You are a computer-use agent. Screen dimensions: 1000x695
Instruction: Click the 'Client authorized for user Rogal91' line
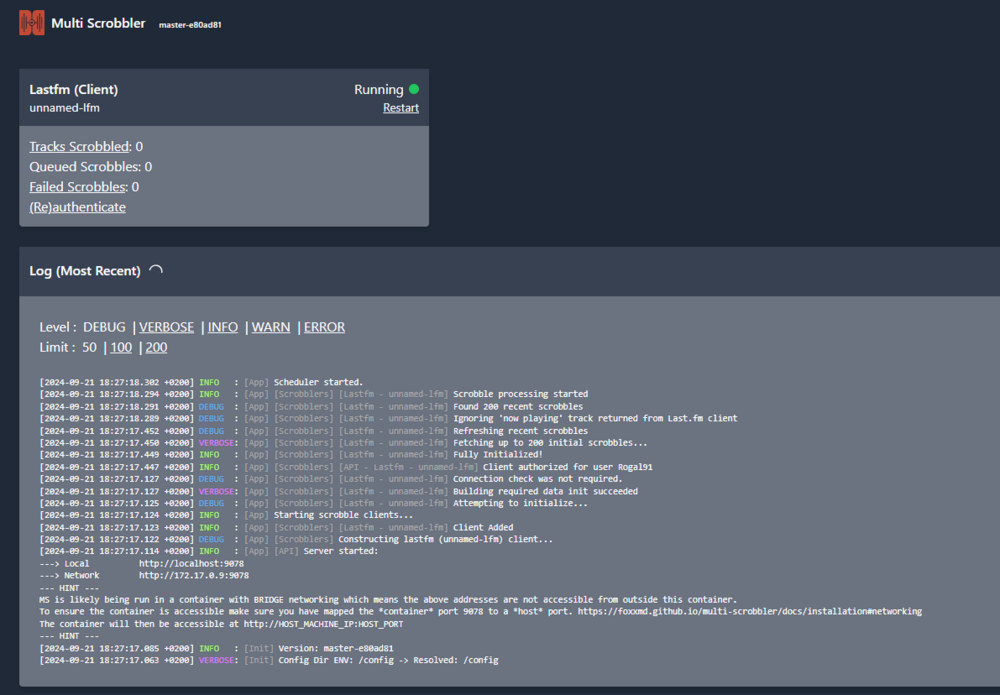(x=346, y=467)
